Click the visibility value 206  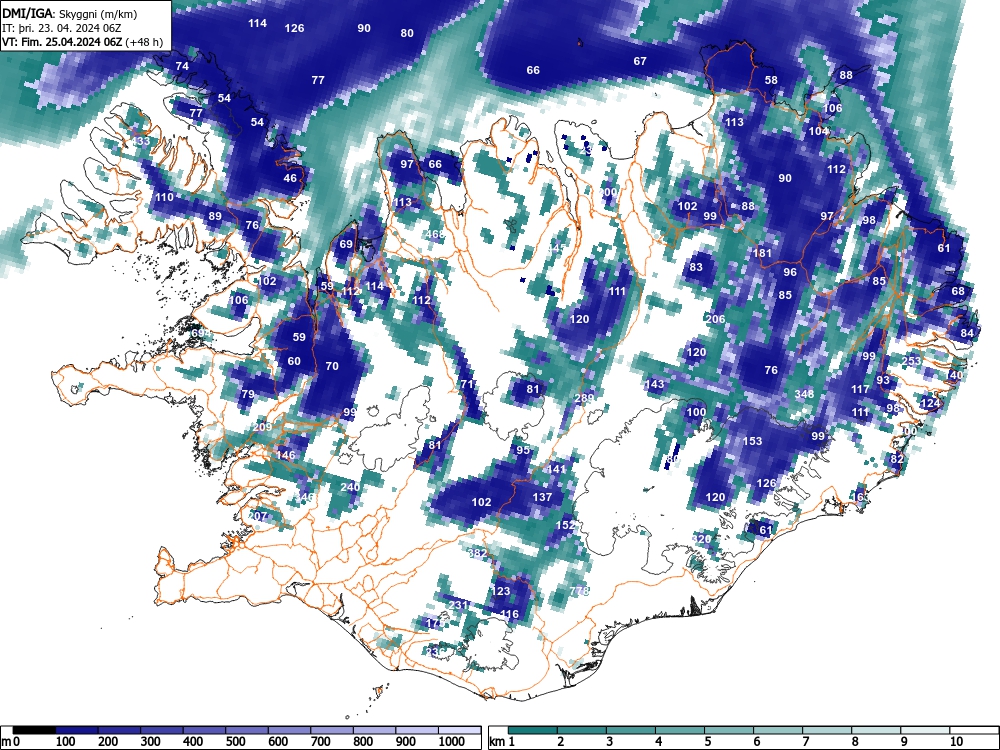pos(716,319)
